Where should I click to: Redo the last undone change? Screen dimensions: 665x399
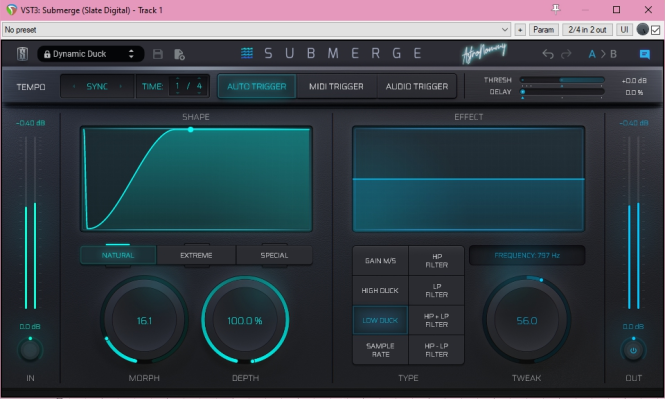[x=566, y=54]
